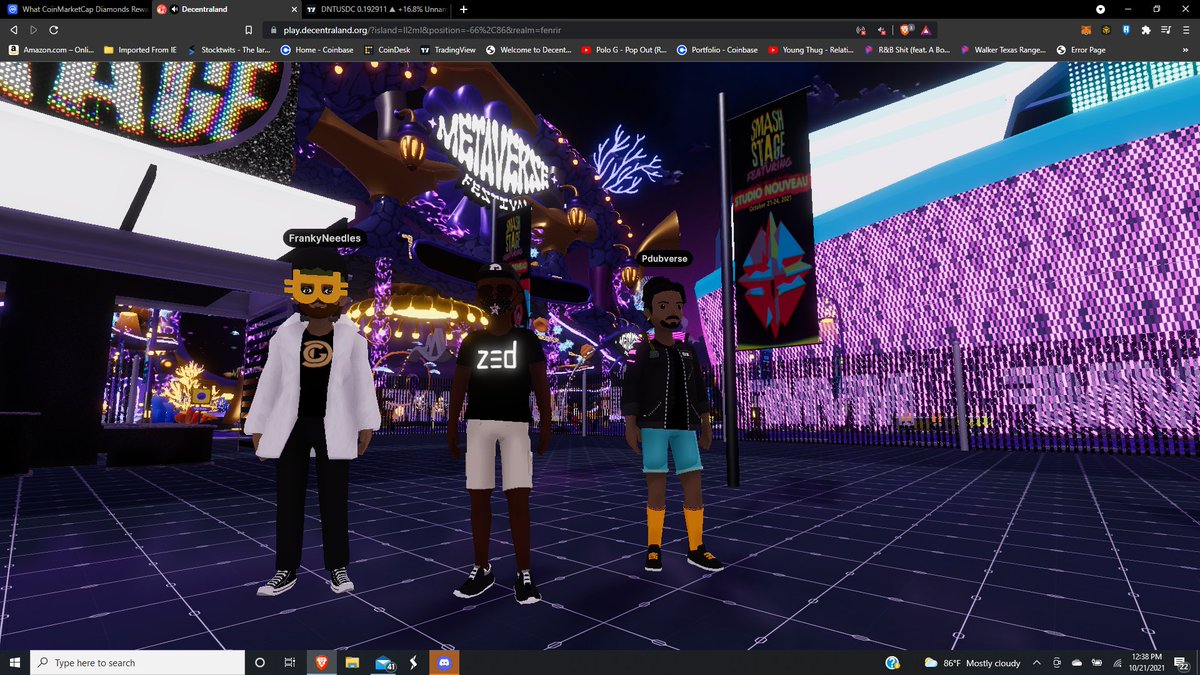This screenshot has width=1200, height=675.
Task: Click the Type here to search box
Action: (137, 662)
